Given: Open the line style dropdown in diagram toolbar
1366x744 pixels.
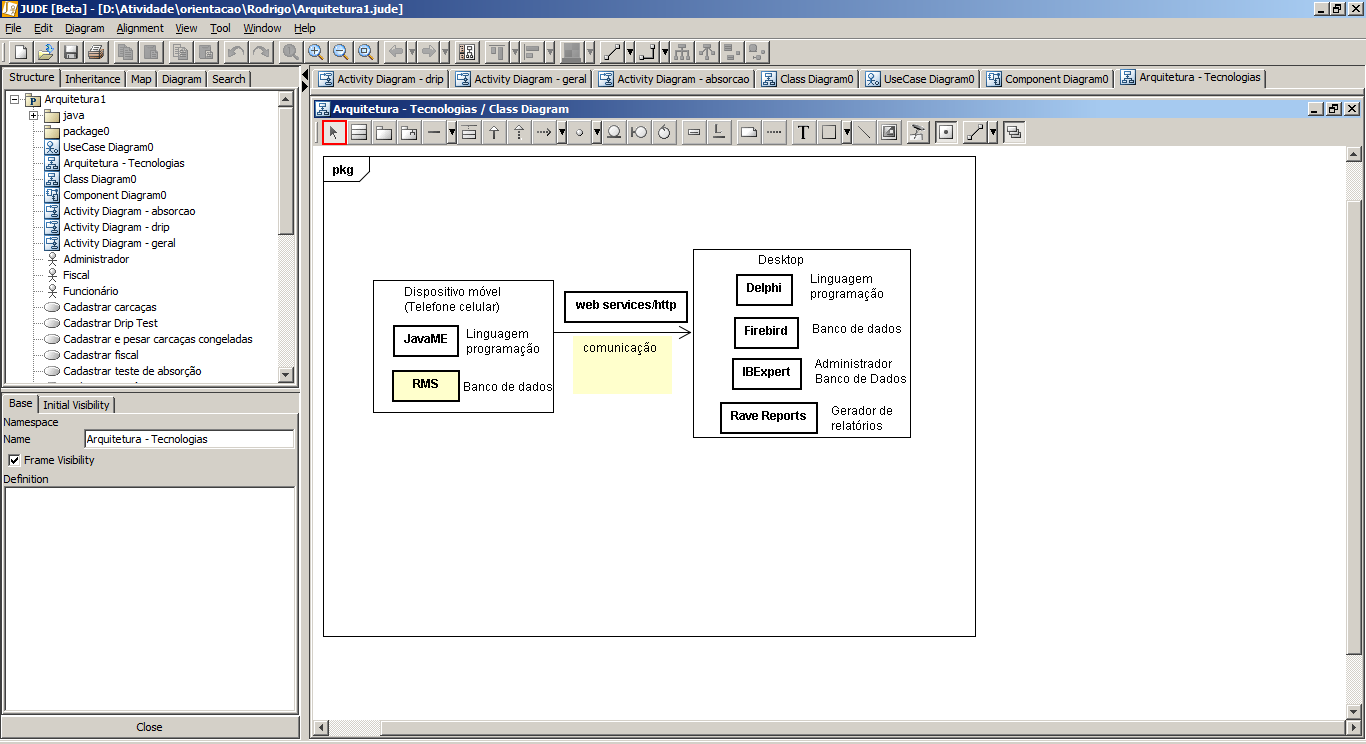Looking at the screenshot, I should click(992, 132).
